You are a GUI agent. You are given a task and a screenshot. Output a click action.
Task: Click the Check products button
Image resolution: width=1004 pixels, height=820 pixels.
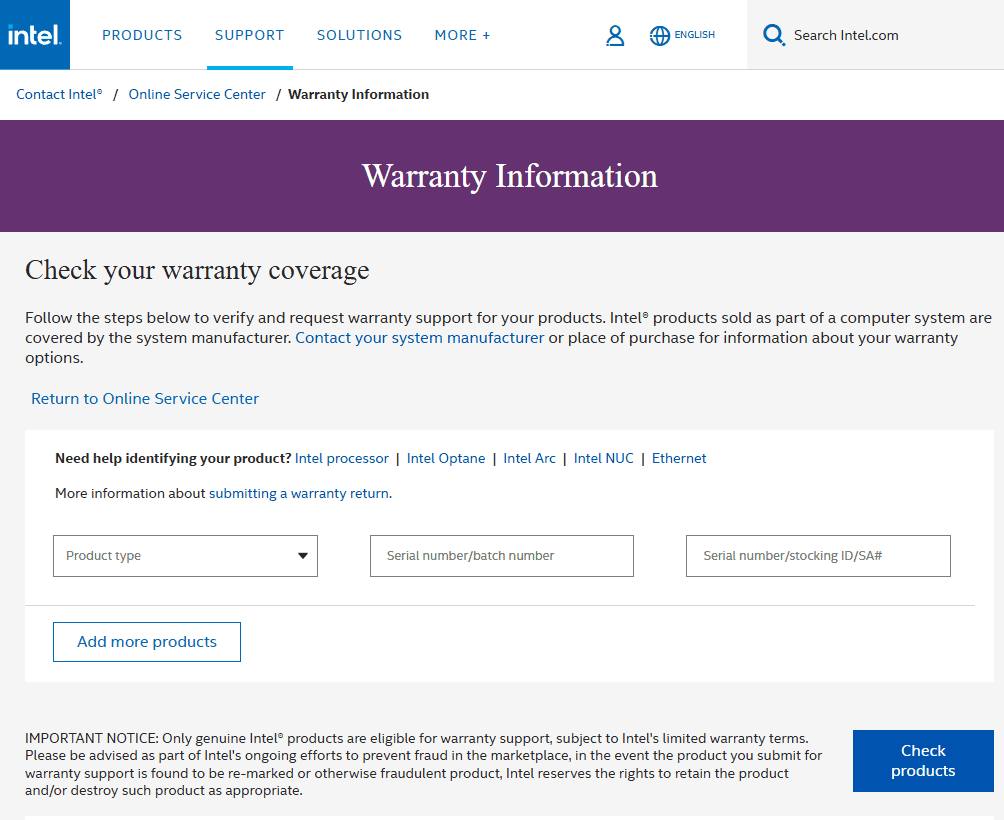point(923,760)
